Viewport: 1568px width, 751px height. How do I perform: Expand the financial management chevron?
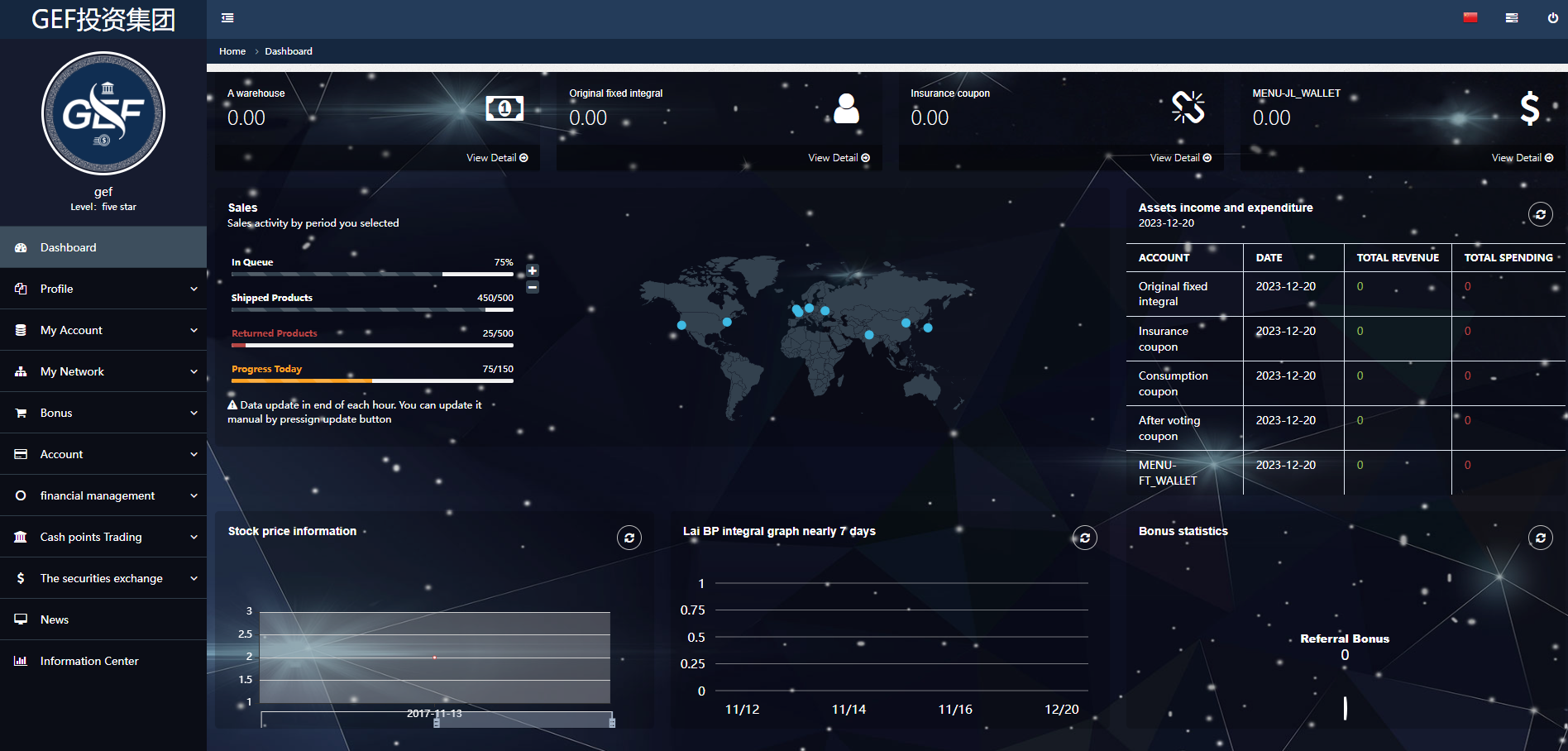click(194, 495)
